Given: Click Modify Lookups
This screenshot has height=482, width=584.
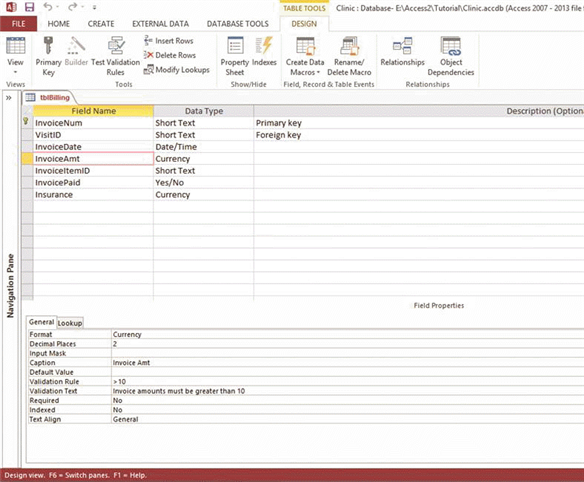Looking at the screenshot, I should (x=177, y=70).
